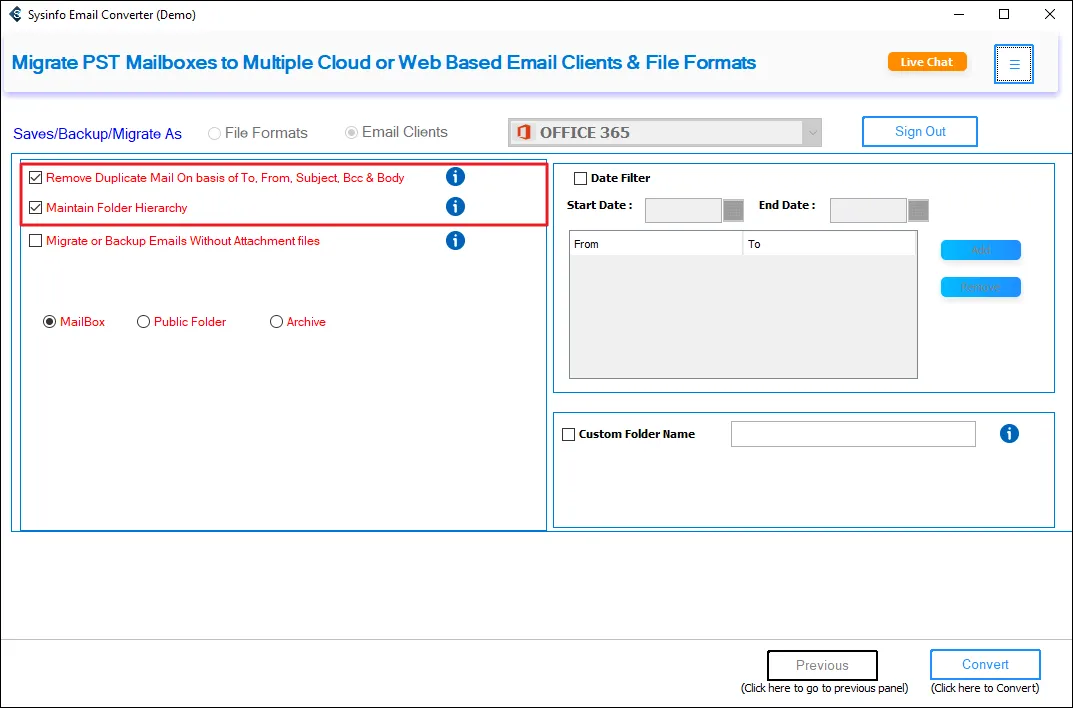Viewport: 1073px width, 708px height.
Task: Click Add date range button
Action: coord(981,250)
